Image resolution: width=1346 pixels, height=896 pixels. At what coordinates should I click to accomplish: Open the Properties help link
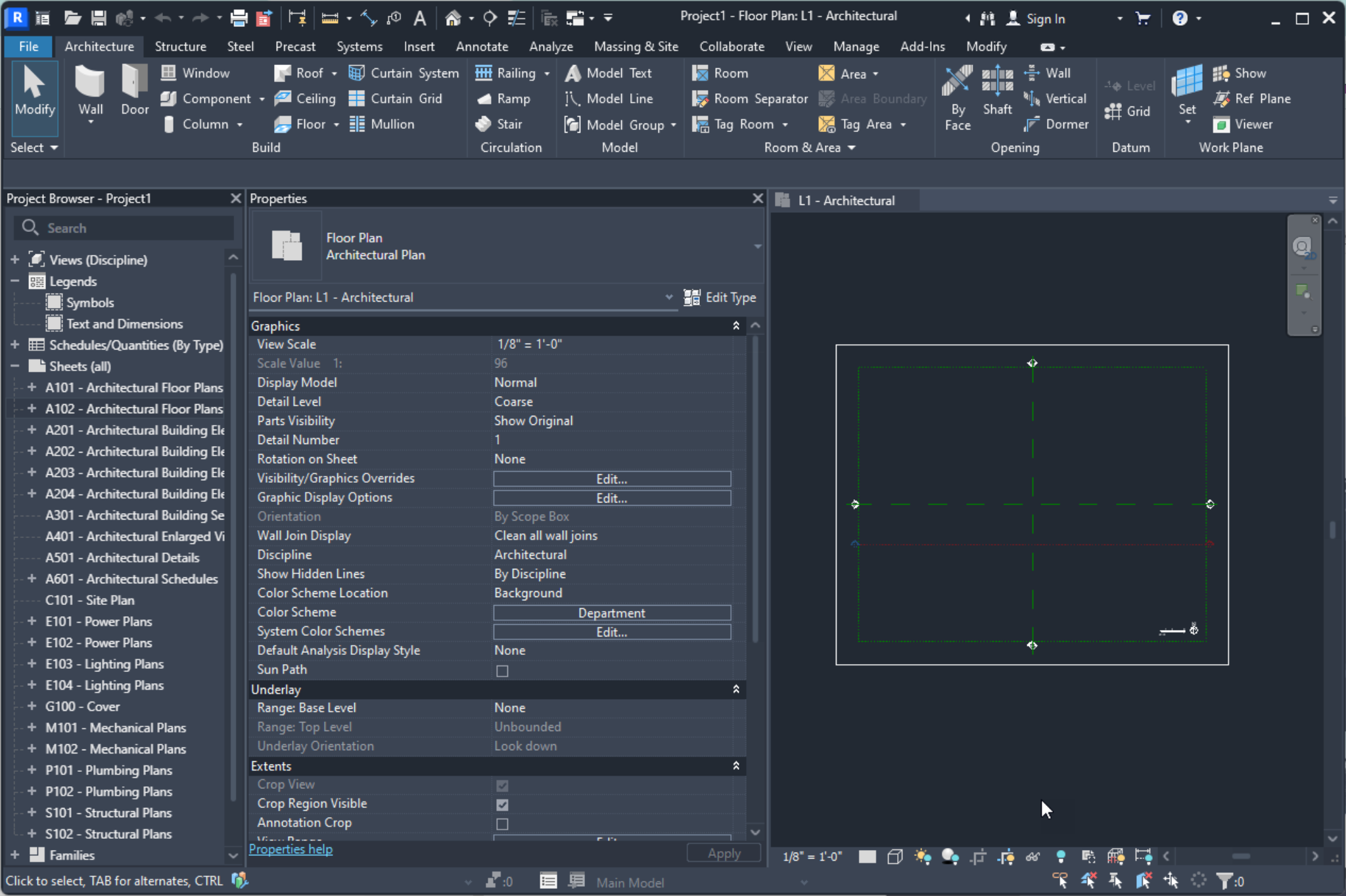[x=291, y=849]
